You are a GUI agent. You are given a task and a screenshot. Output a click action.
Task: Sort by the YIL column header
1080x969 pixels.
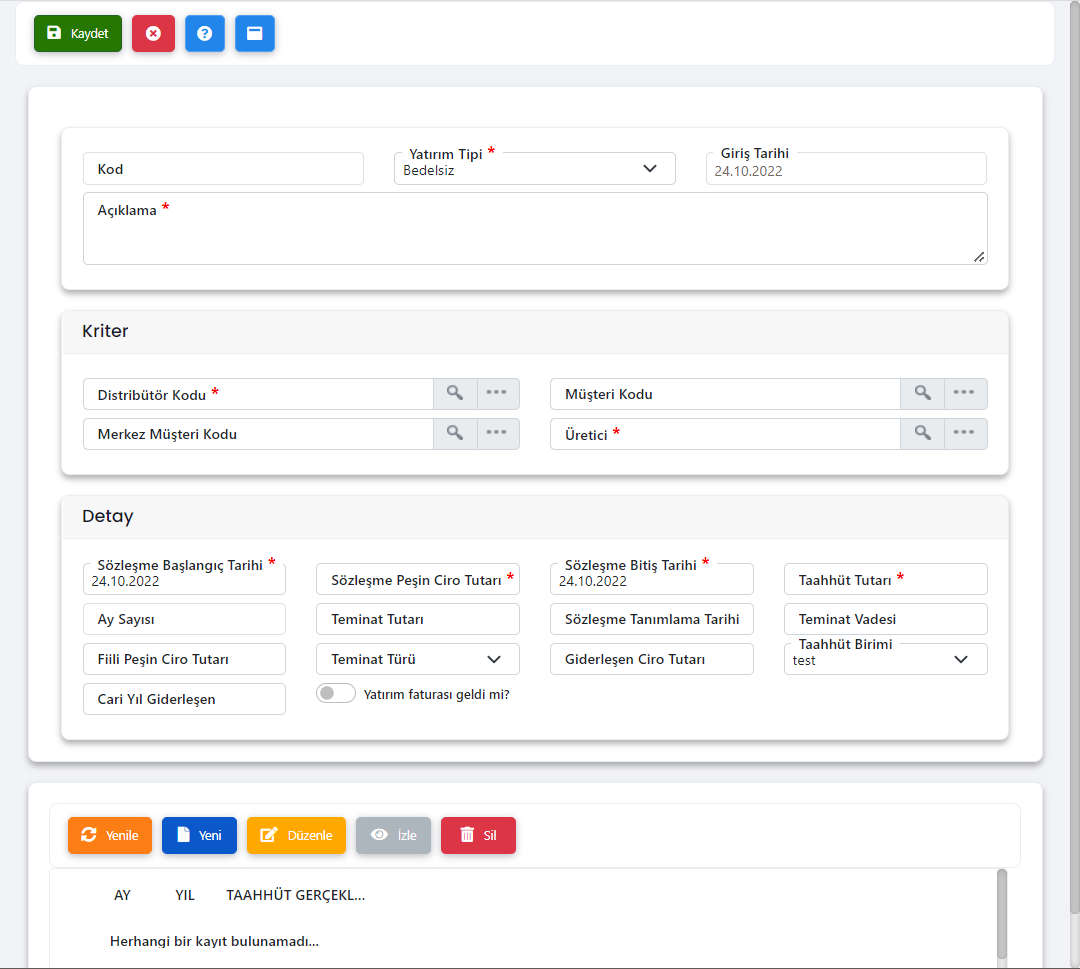coord(185,895)
